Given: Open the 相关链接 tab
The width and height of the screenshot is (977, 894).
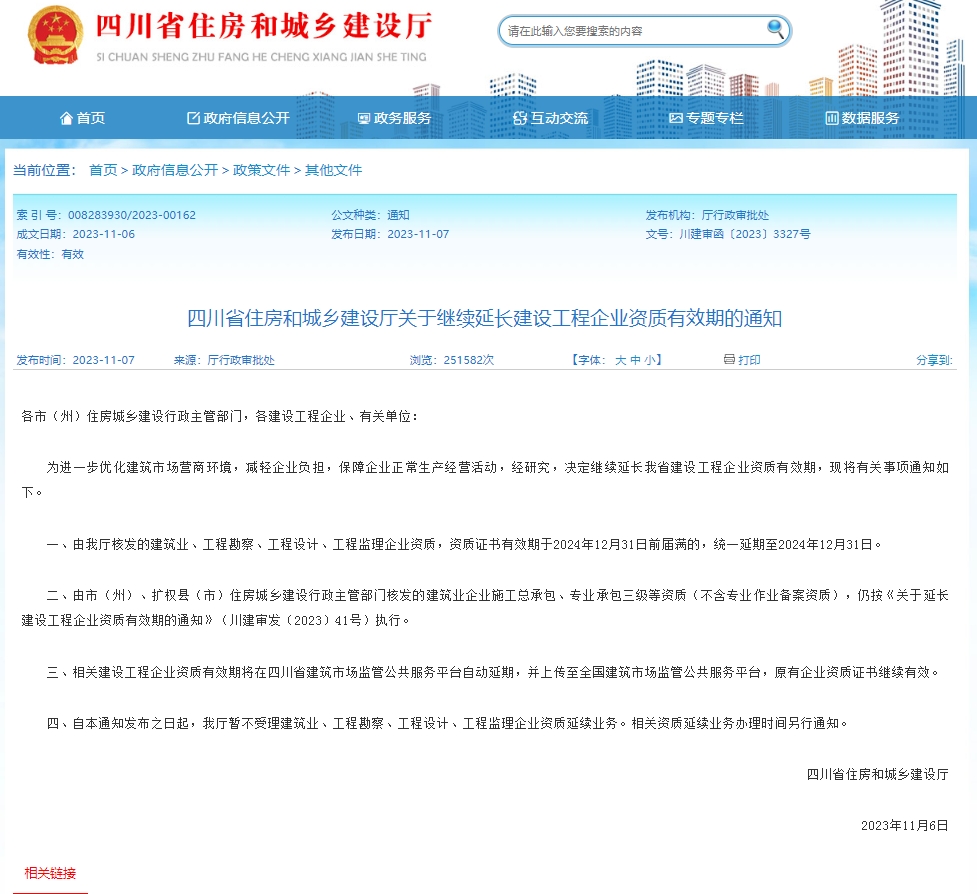Looking at the screenshot, I should 50,873.
